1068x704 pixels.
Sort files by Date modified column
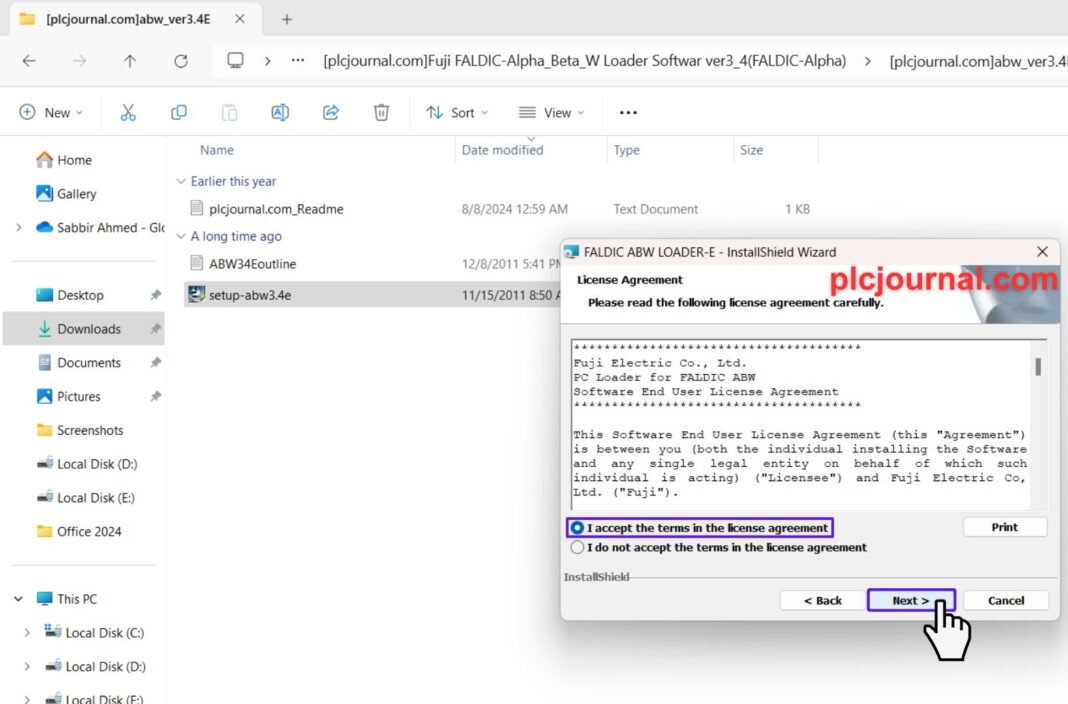point(503,150)
